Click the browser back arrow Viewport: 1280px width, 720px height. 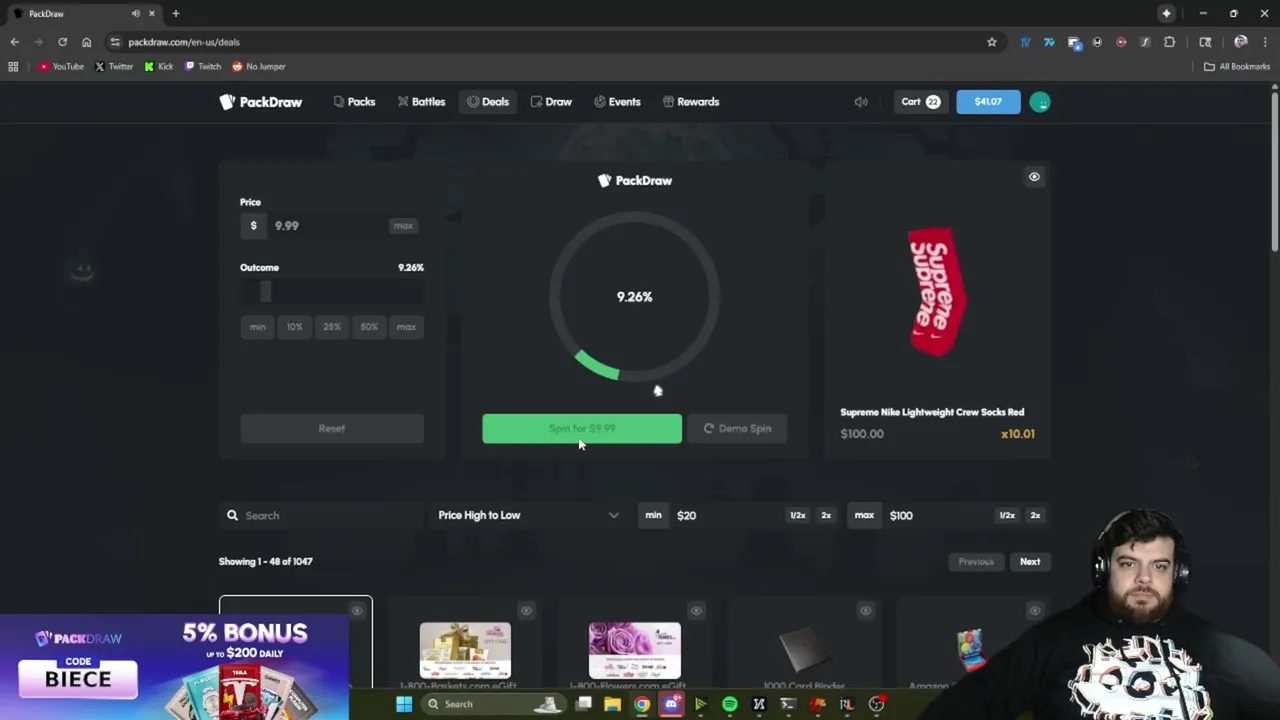coord(14,42)
